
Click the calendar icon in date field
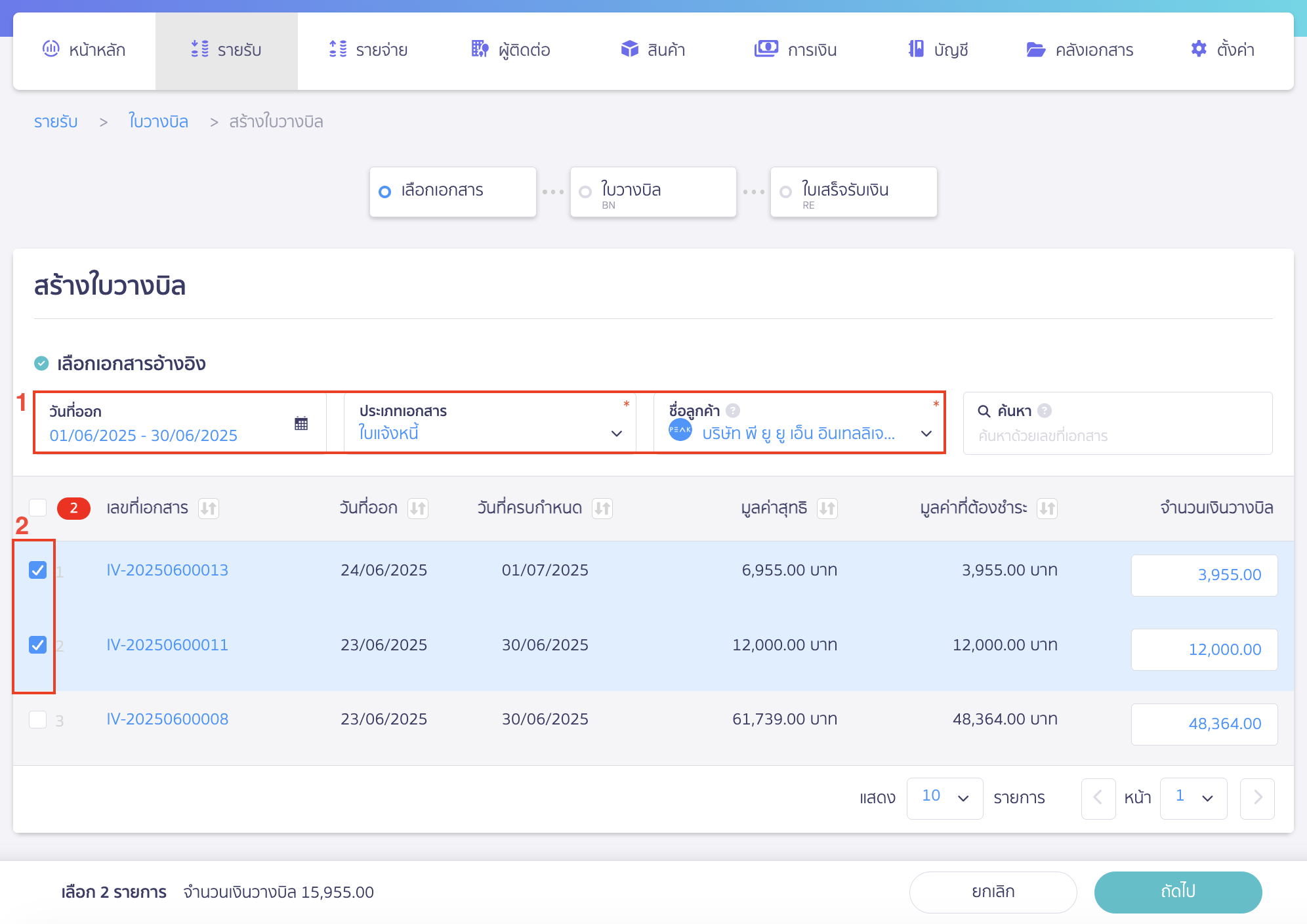(301, 423)
